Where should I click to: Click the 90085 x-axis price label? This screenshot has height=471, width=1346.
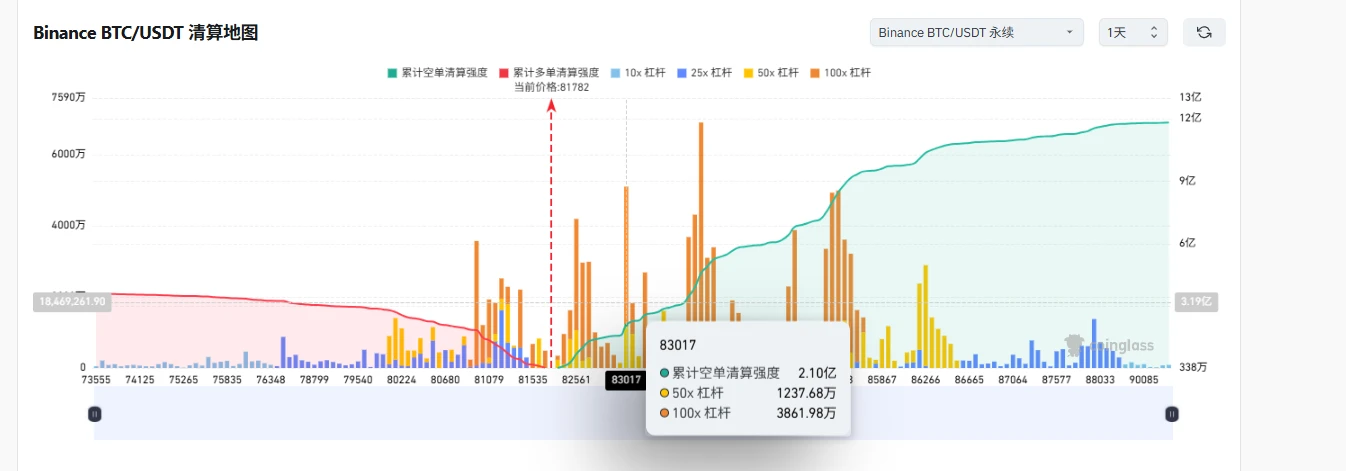[1142, 380]
